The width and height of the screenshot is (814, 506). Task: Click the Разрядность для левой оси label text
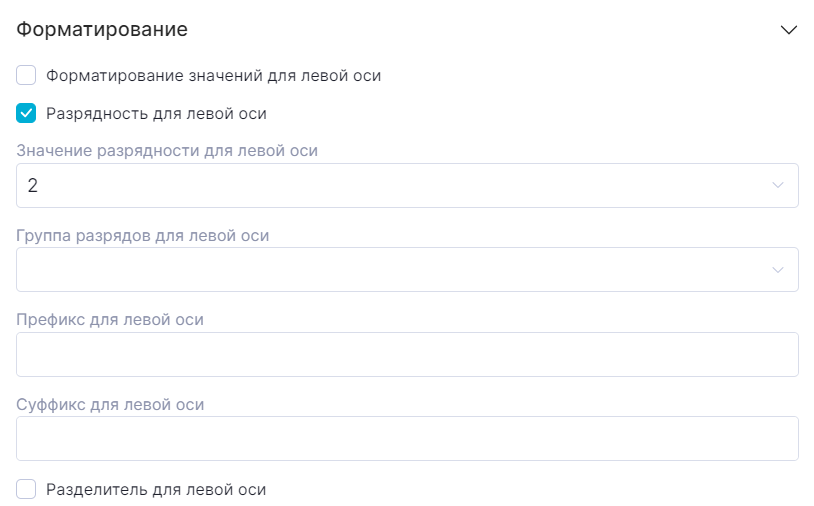coord(156,113)
